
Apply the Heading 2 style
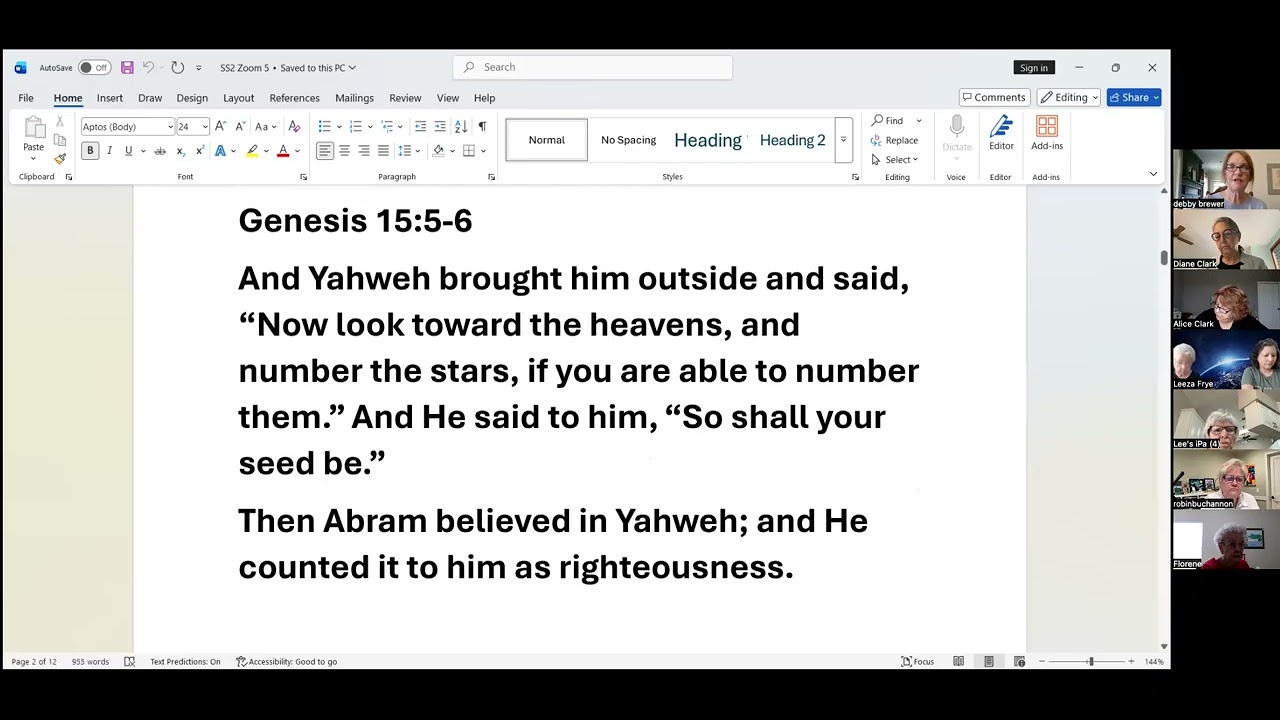[793, 140]
